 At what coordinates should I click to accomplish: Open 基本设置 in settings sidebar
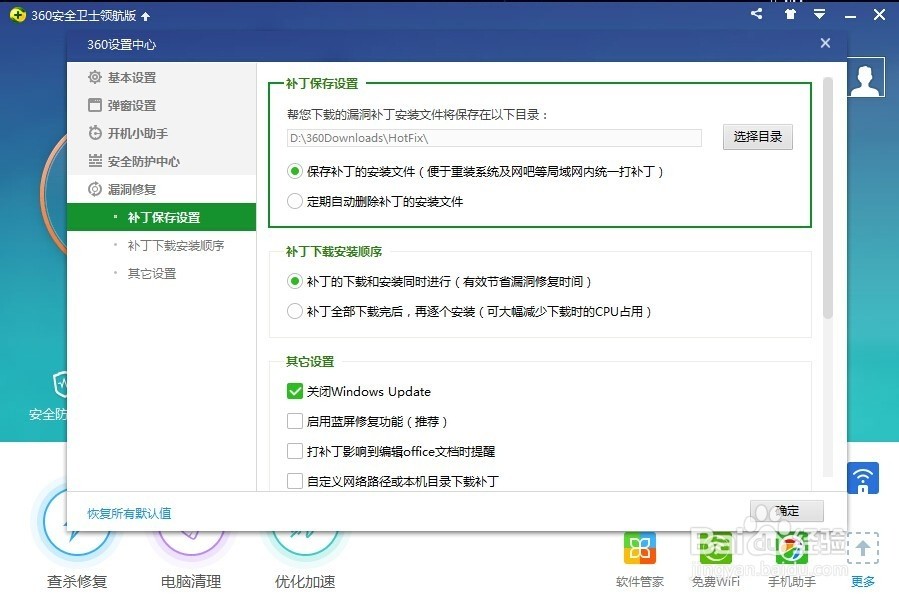pos(132,77)
